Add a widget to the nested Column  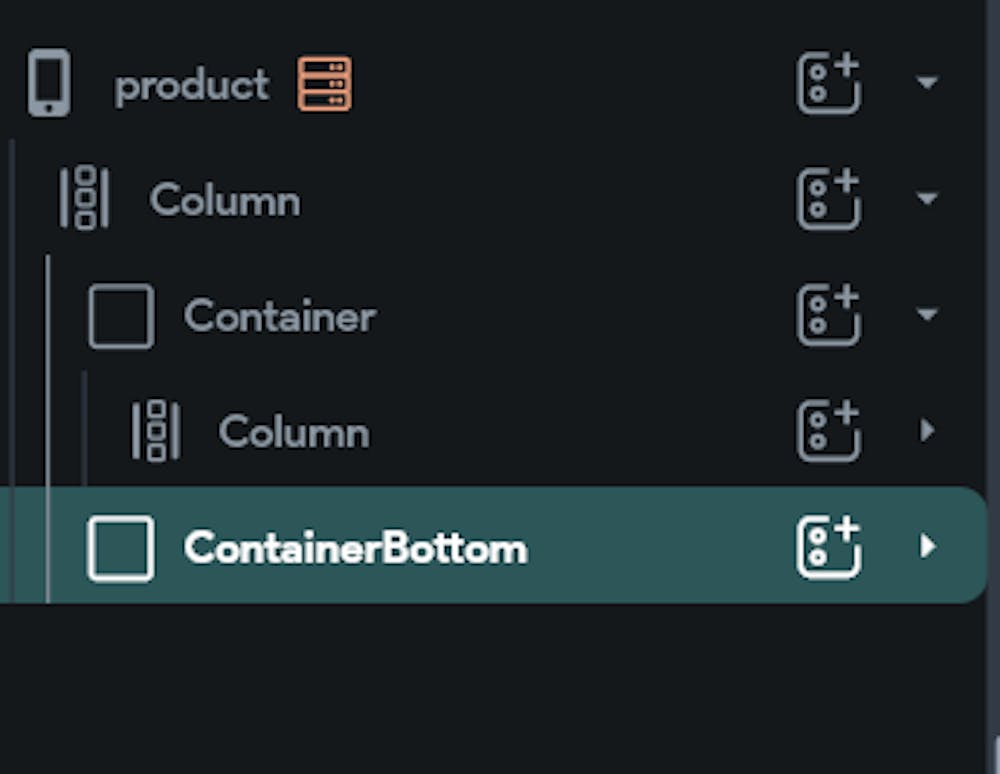pos(828,431)
